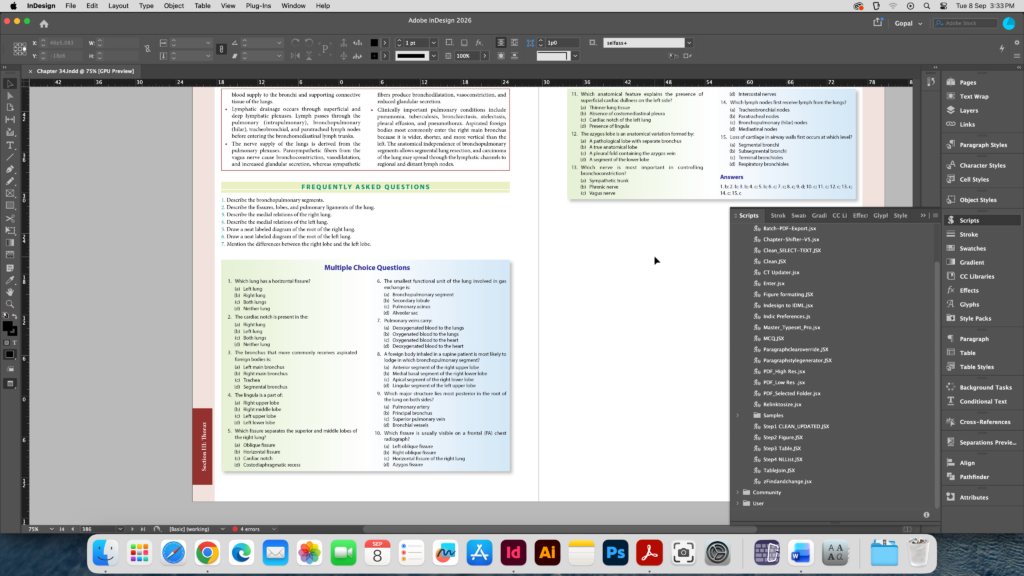Open Illustrator from the Dock
The width and height of the screenshot is (1024, 576).
(547, 553)
